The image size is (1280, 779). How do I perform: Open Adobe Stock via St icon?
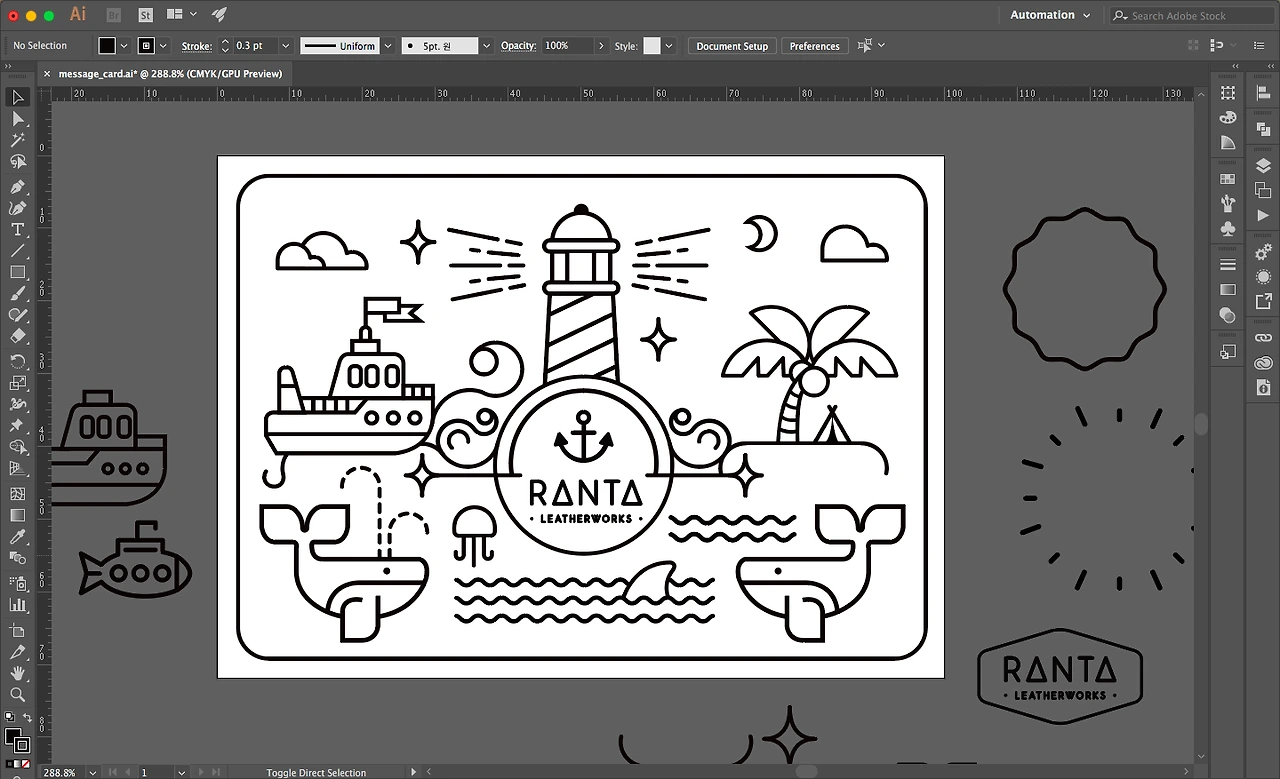point(145,15)
